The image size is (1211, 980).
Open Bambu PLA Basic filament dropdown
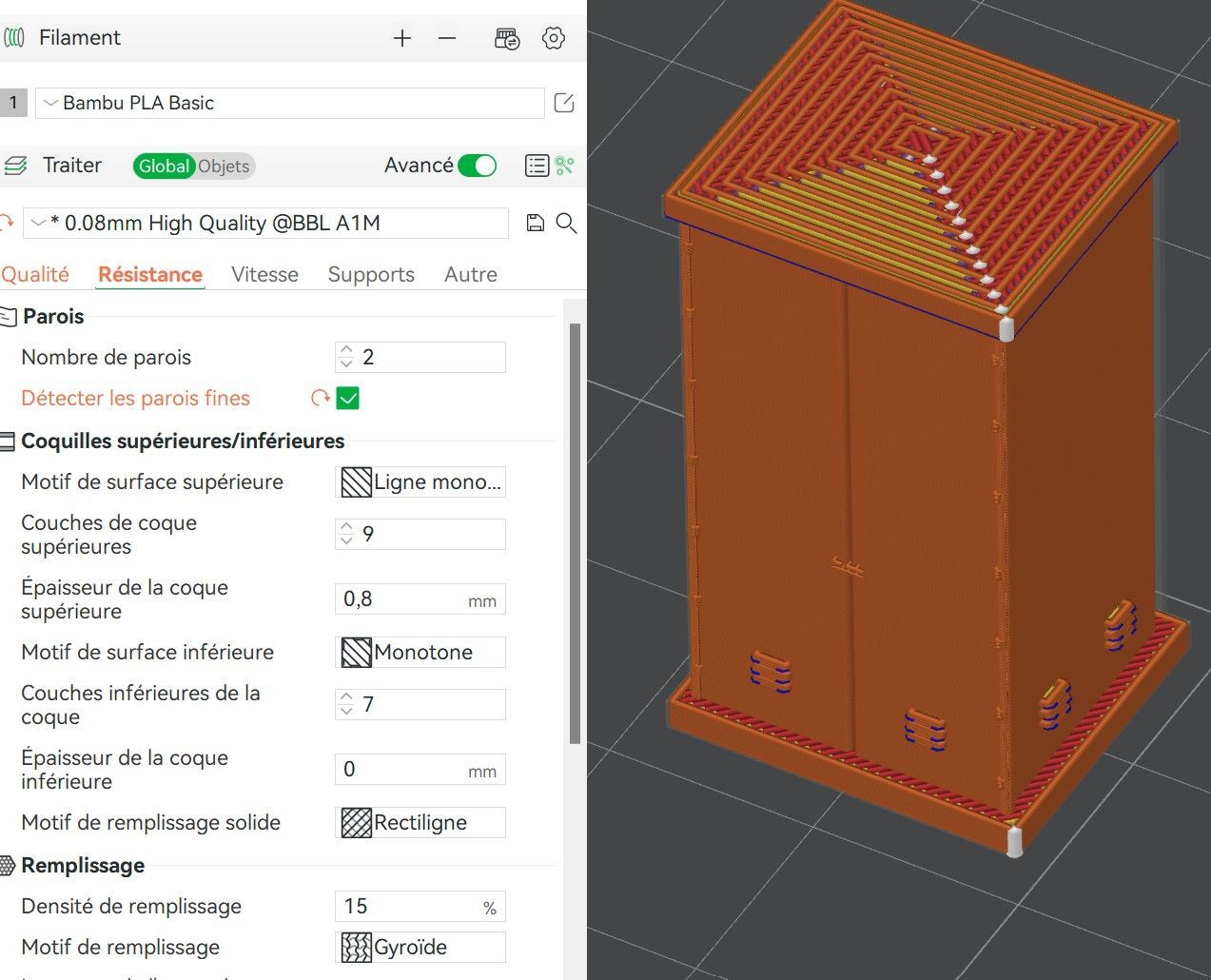290,103
